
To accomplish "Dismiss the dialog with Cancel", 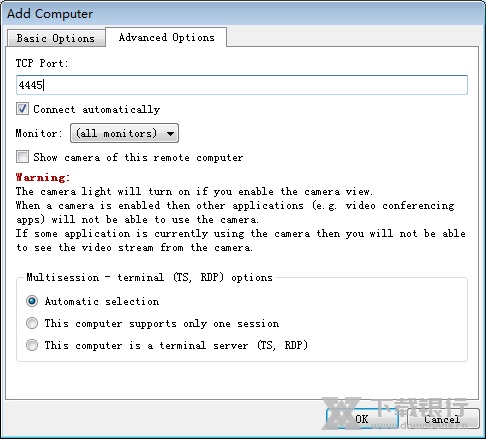I will (x=442, y=419).
